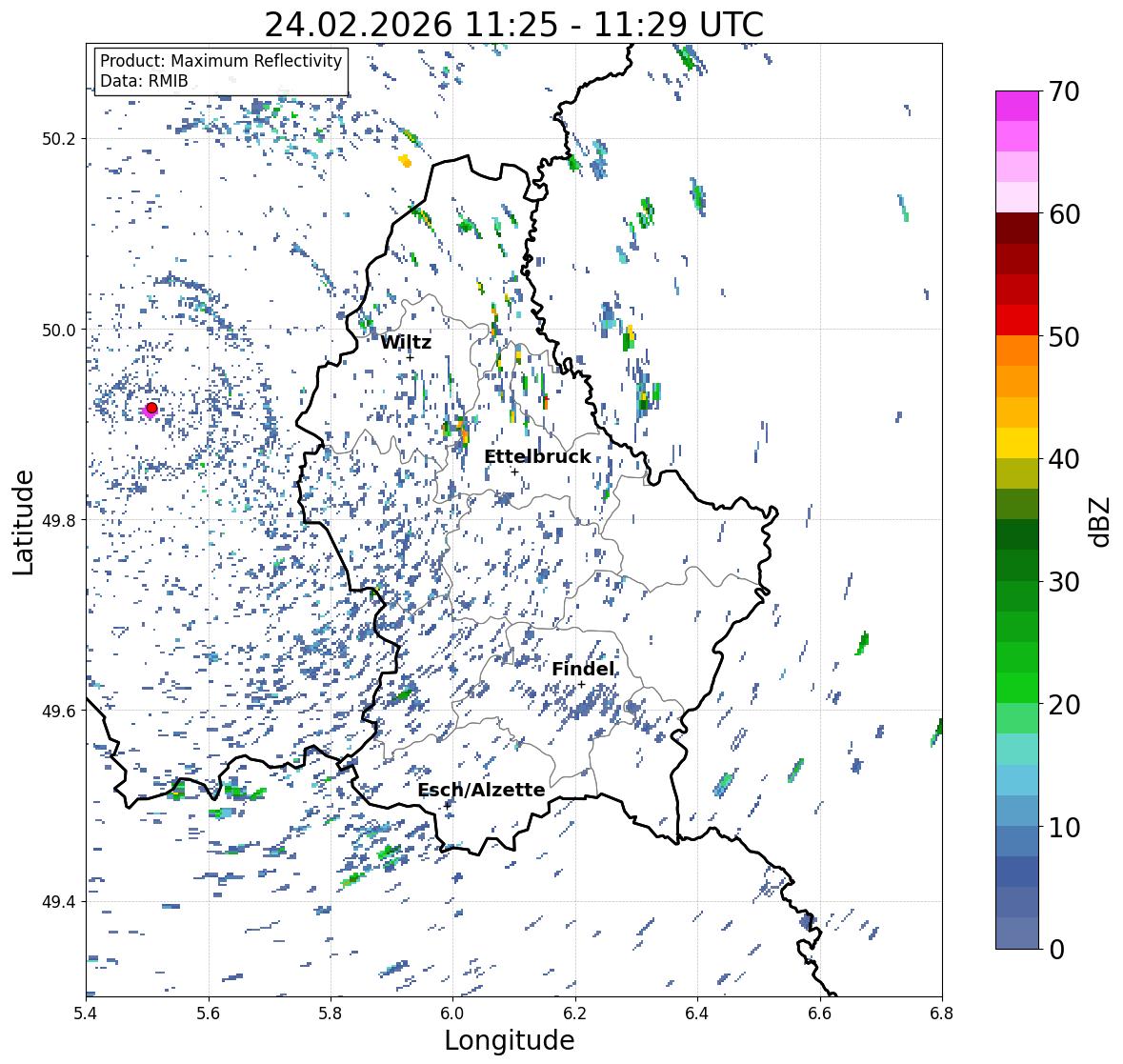Click the red radar location marker
Screen dimensions: 1123x1064
[x=151, y=408]
